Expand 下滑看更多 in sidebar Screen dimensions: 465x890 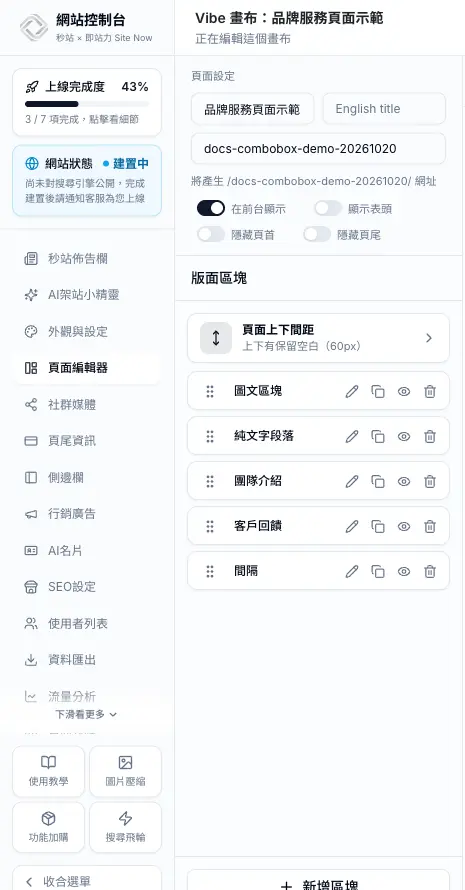pos(86,714)
